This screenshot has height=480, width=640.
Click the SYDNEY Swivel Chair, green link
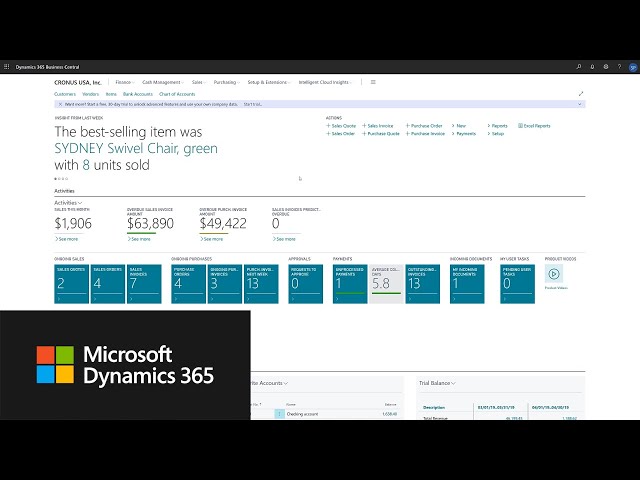(x=135, y=148)
